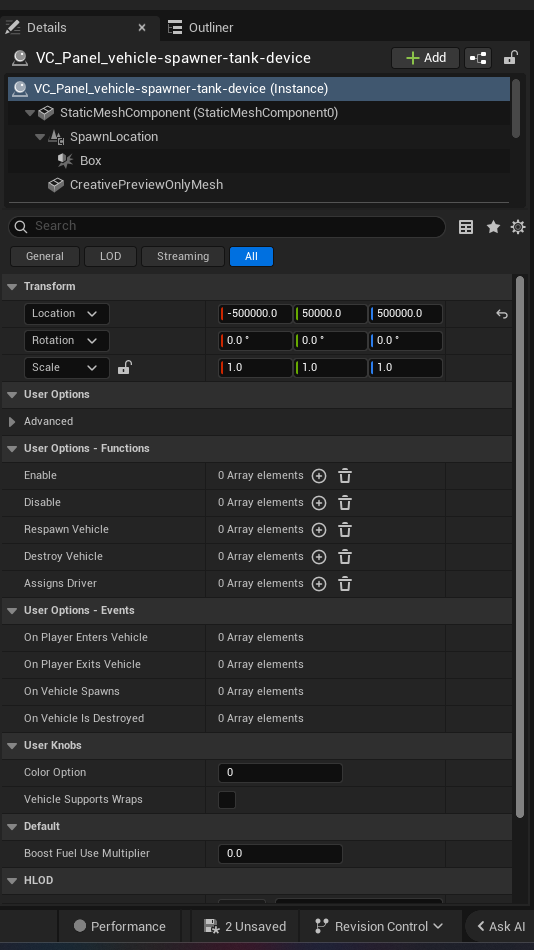Click the Box component burst icon
534x950 pixels.
(x=65, y=161)
